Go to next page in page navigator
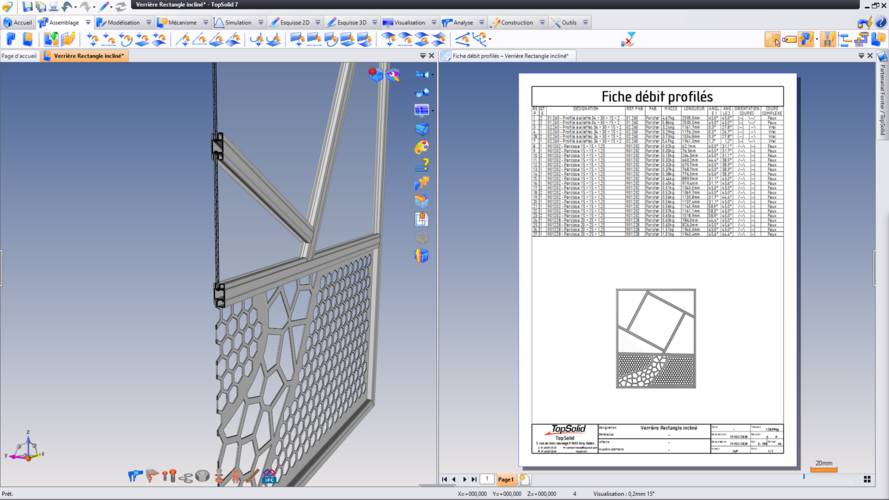This screenshot has height=500, width=889. point(465,480)
